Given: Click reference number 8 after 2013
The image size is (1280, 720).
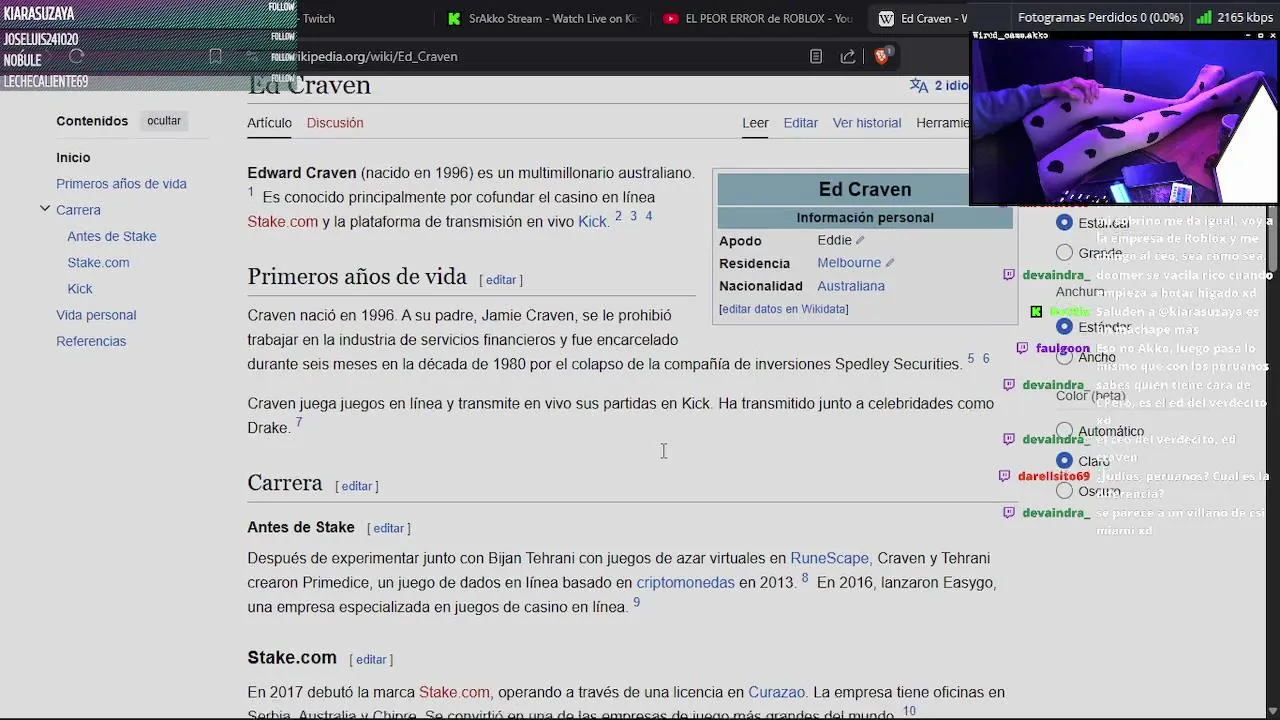Looking at the screenshot, I should point(805,578).
